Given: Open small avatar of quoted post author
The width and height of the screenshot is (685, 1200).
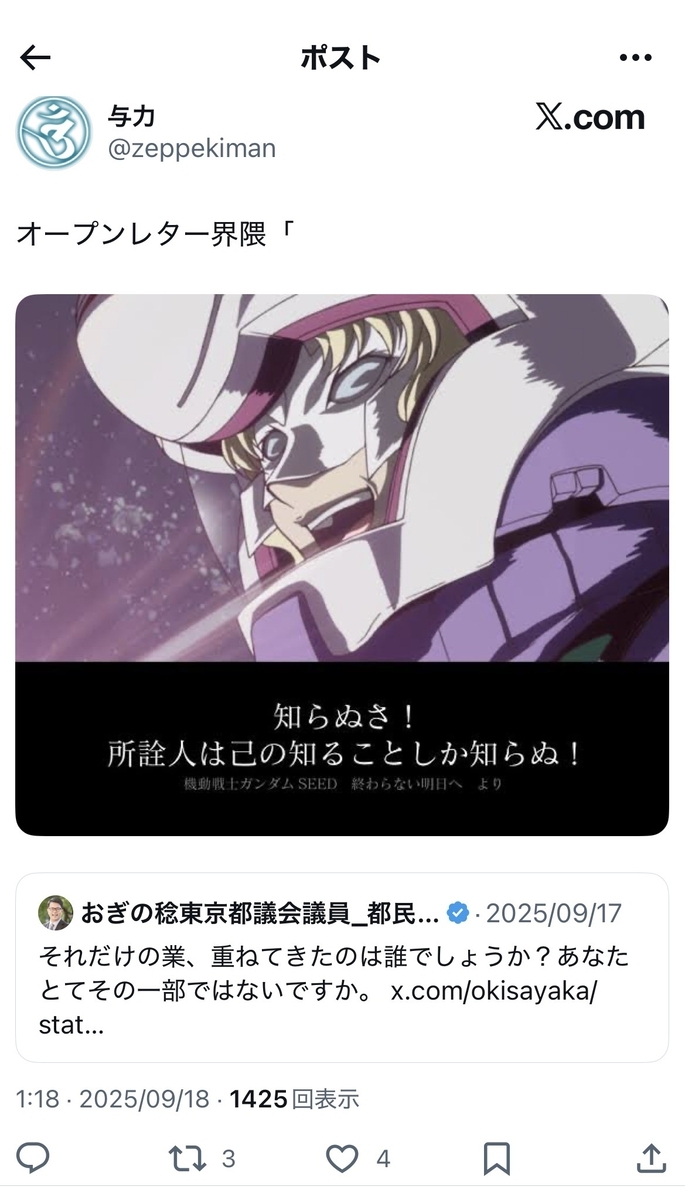Looking at the screenshot, I should tap(55, 913).
